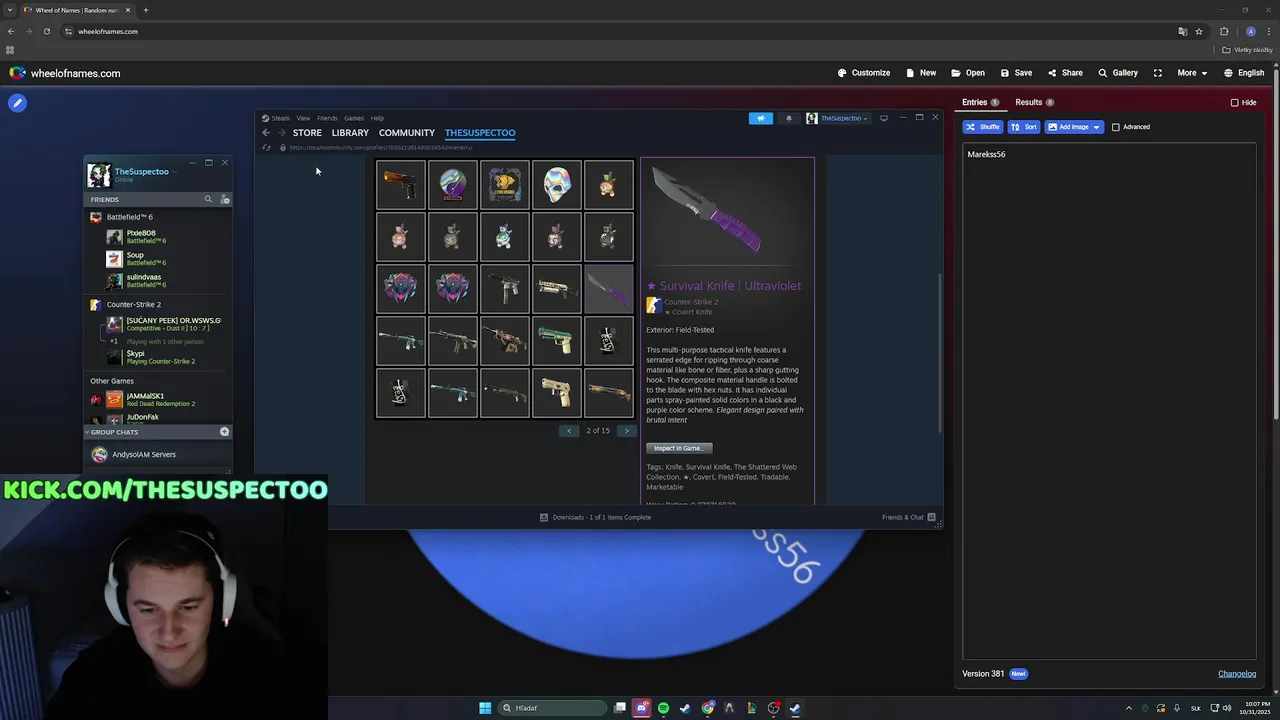
Task: Click Steam Big Picture mode icon
Action: click(x=883, y=118)
